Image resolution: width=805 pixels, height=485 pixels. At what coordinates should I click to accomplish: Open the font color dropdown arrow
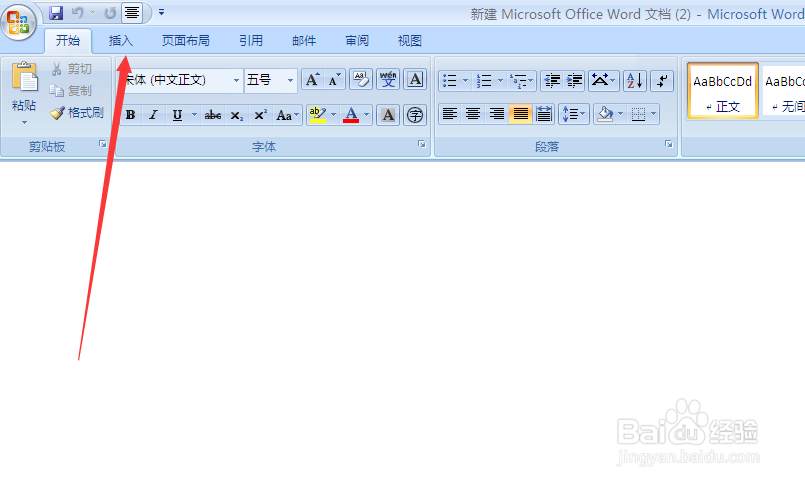click(x=367, y=115)
